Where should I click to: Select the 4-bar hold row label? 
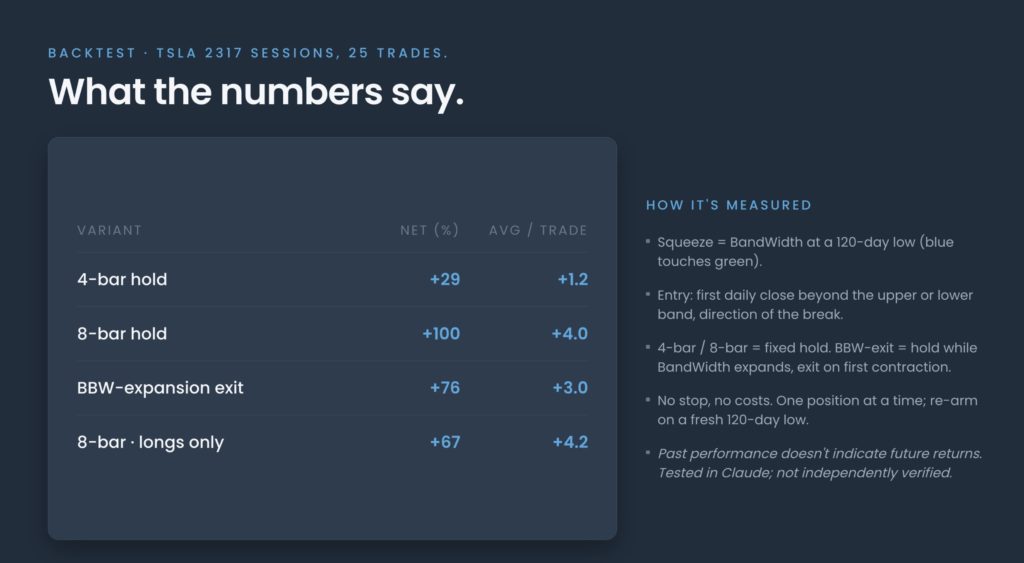point(122,280)
